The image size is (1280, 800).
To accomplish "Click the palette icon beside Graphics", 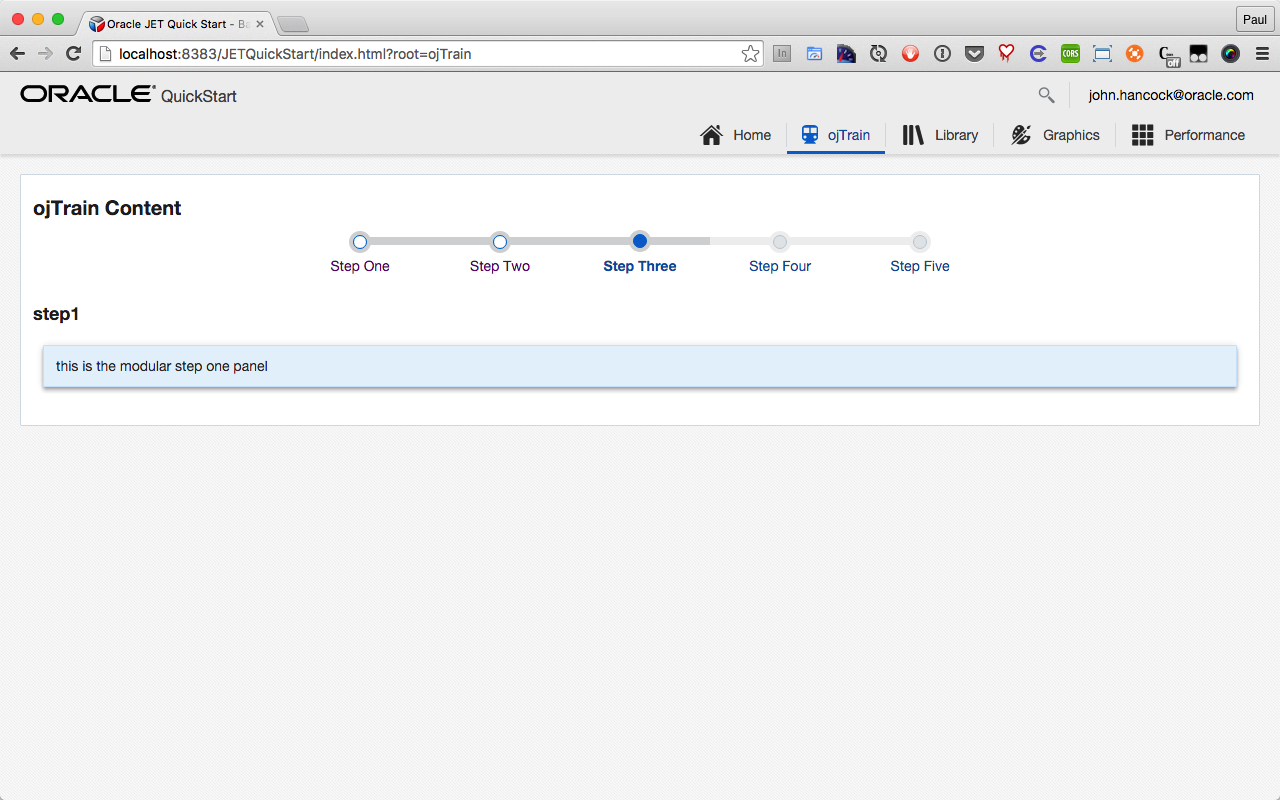I will pyautogui.click(x=1021, y=135).
